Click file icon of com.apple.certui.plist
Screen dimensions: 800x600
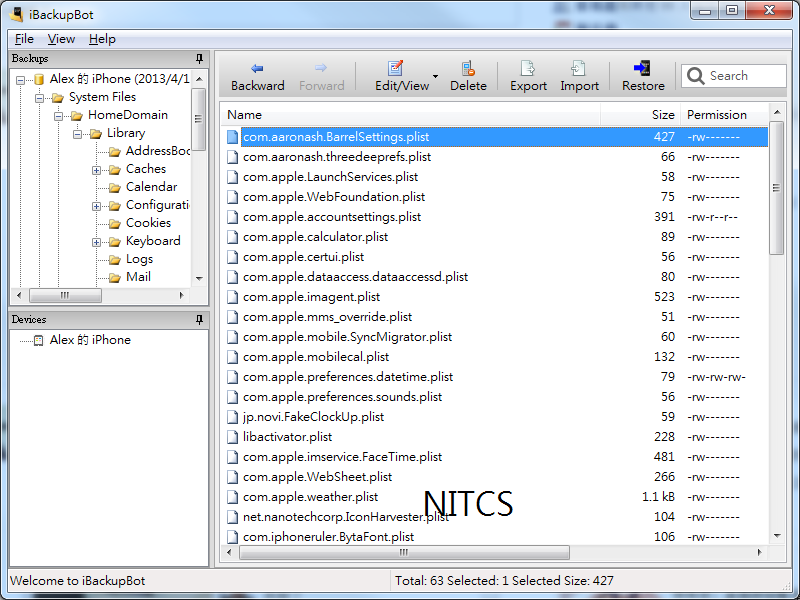coord(233,257)
